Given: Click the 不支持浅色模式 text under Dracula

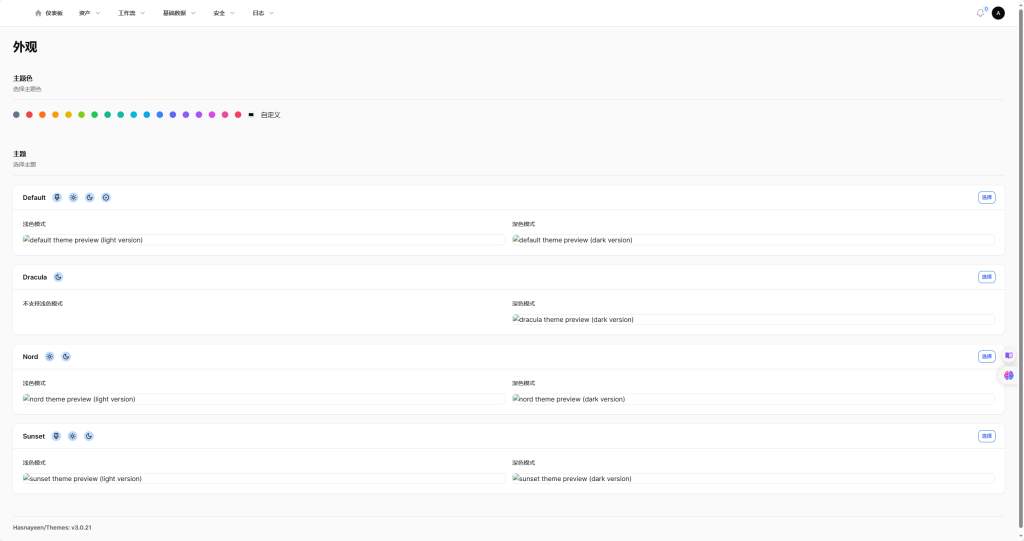Looking at the screenshot, I should [x=42, y=304].
